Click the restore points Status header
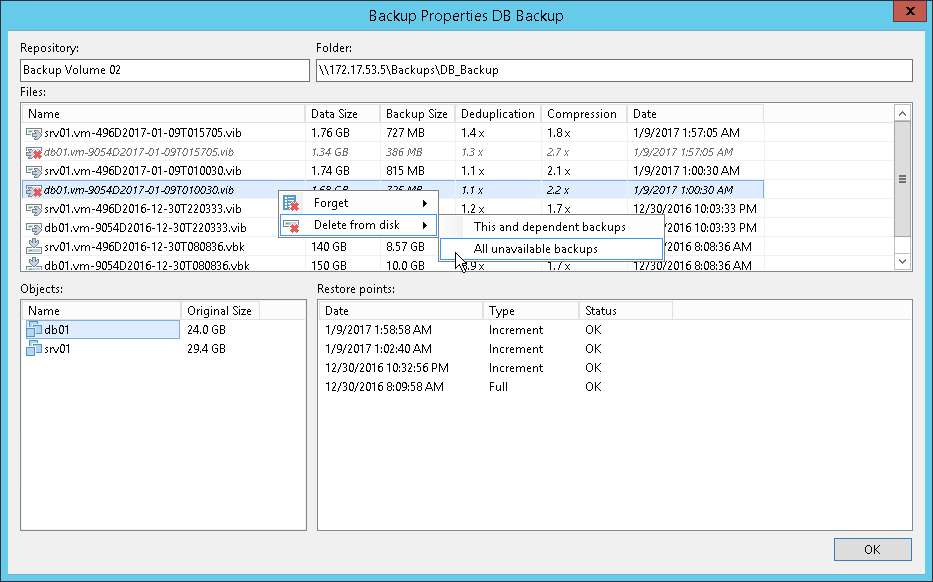933x582 pixels. tap(626, 311)
